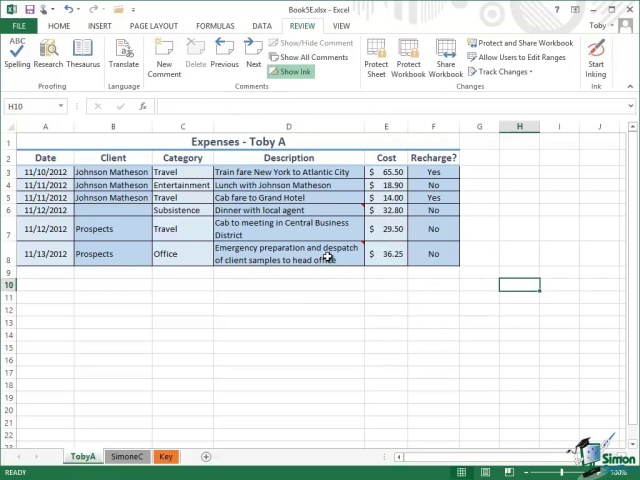
Task: Switch to the SimoneC sheet tab
Action: [127, 457]
